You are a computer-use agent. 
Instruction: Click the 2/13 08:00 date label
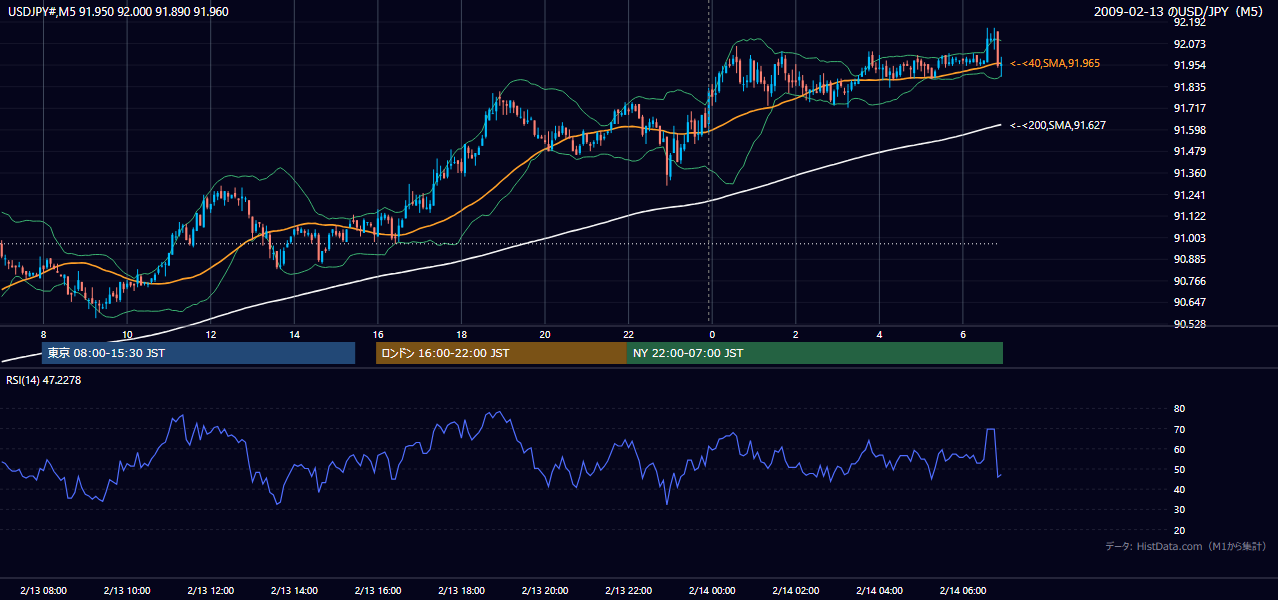coord(43,591)
